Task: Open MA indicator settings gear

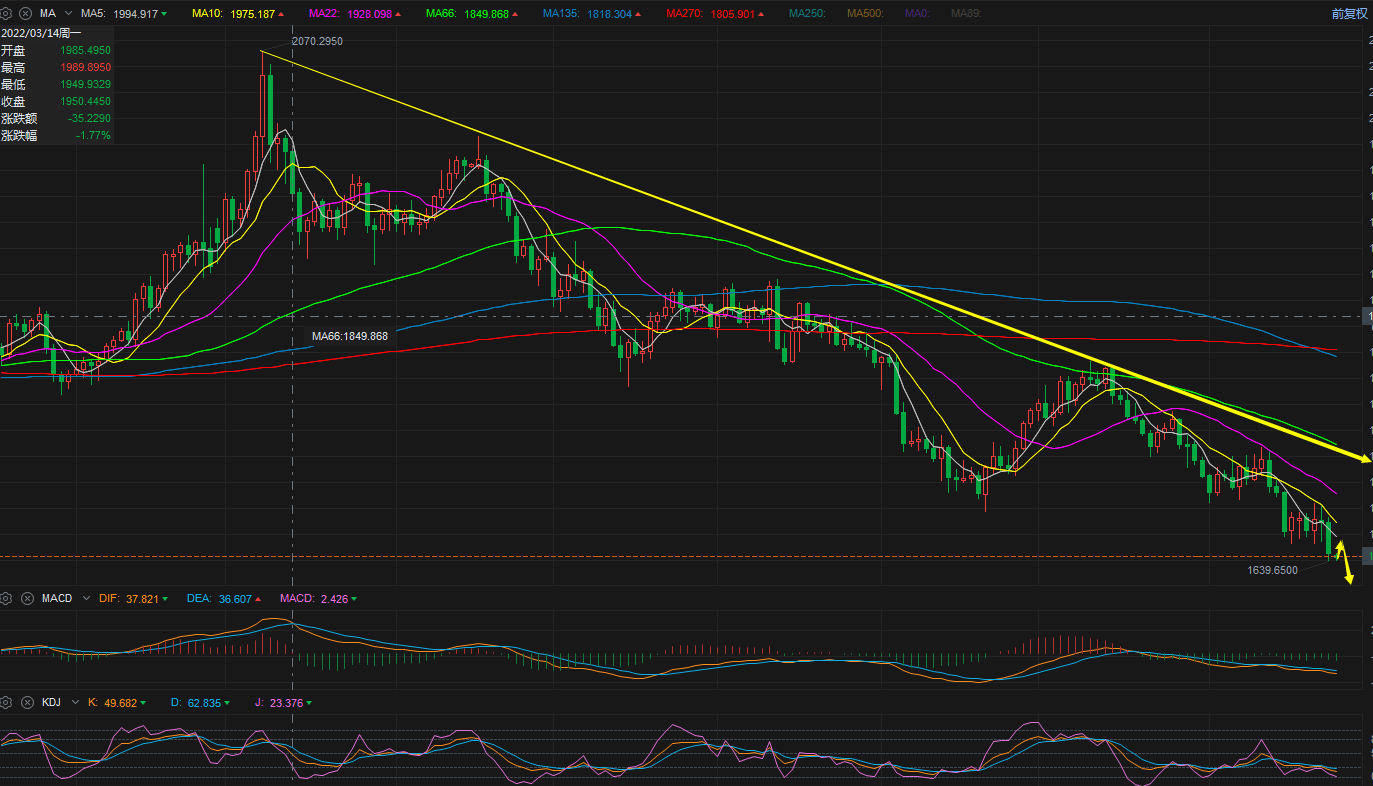Action: point(7,14)
